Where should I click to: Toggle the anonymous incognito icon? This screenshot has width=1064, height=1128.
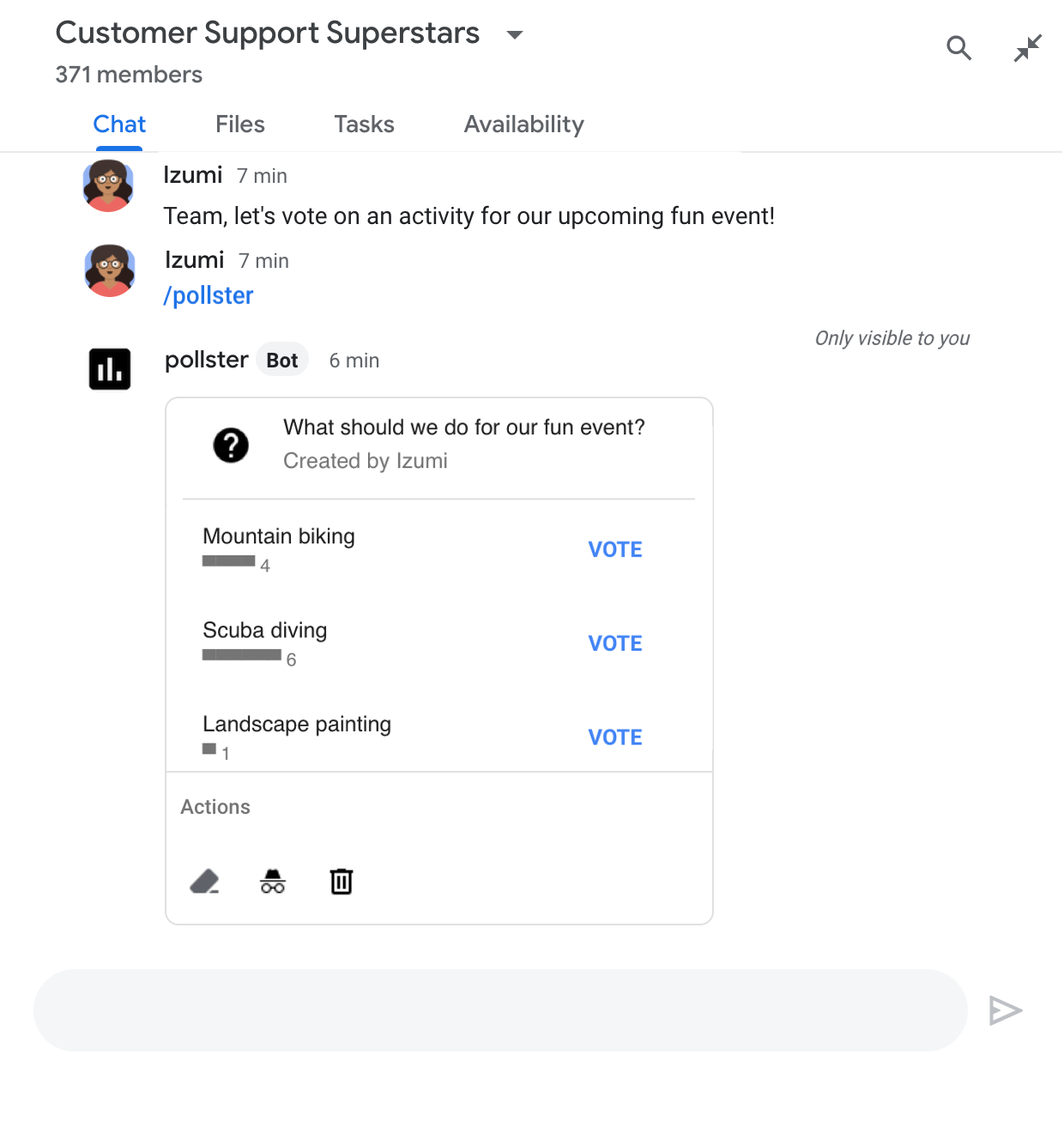(273, 881)
